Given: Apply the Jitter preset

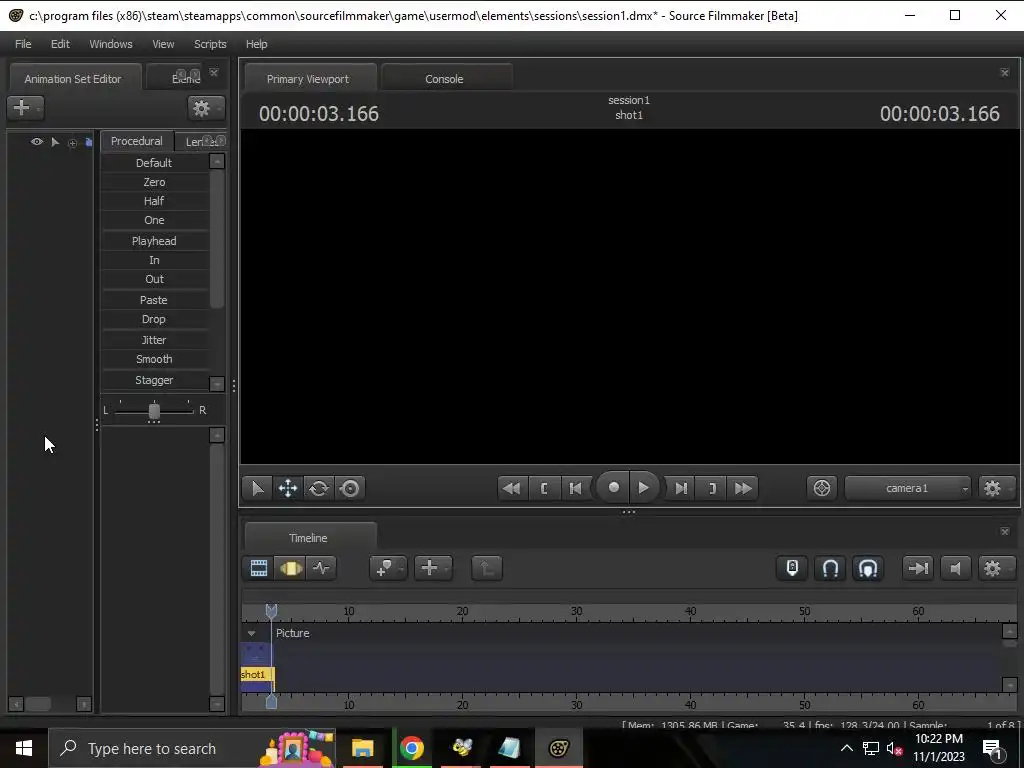Looking at the screenshot, I should point(154,340).
